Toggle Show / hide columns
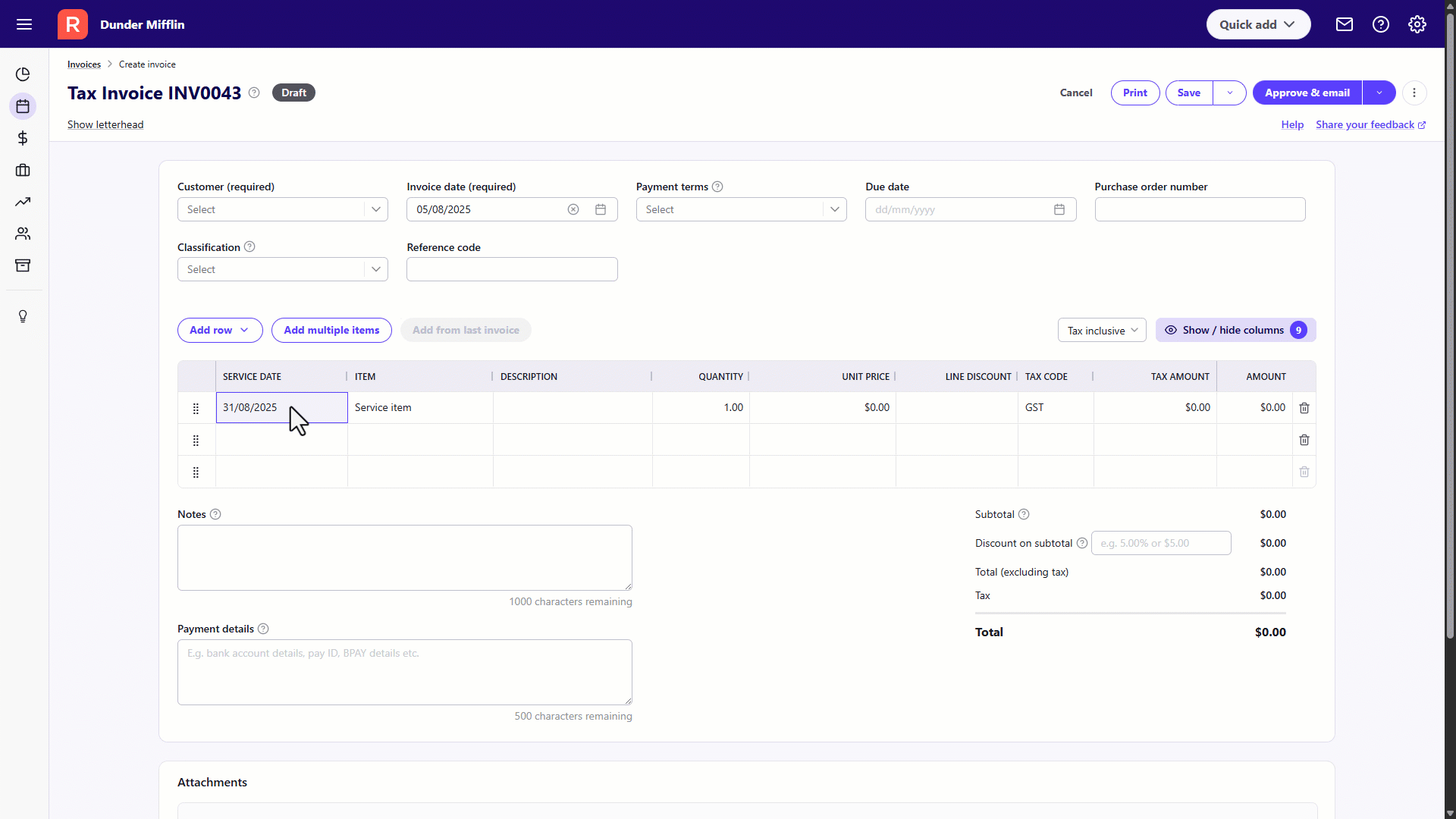 click(x=1235, y=330)
